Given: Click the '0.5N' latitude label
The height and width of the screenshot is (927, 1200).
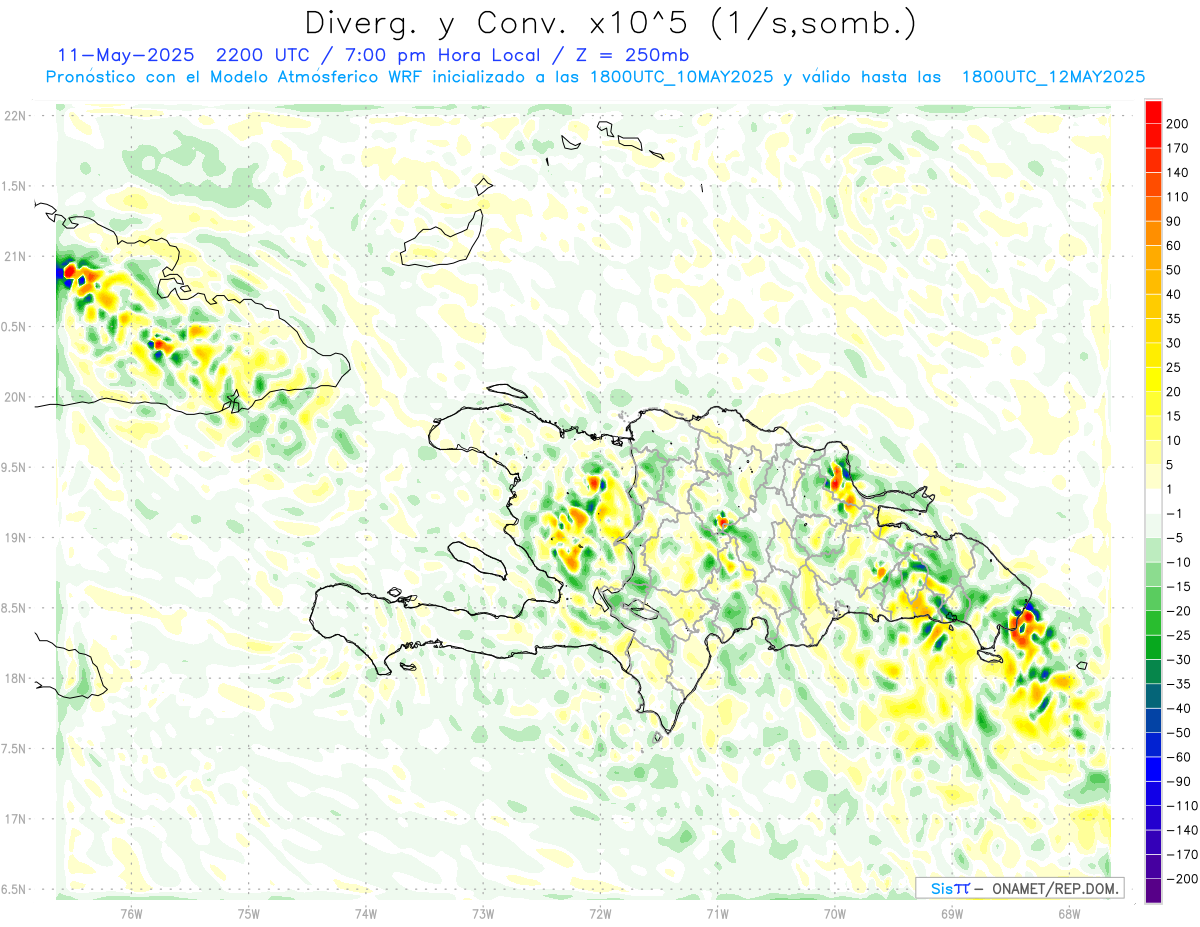Looking at the screenshot, I should coord(14,327).
